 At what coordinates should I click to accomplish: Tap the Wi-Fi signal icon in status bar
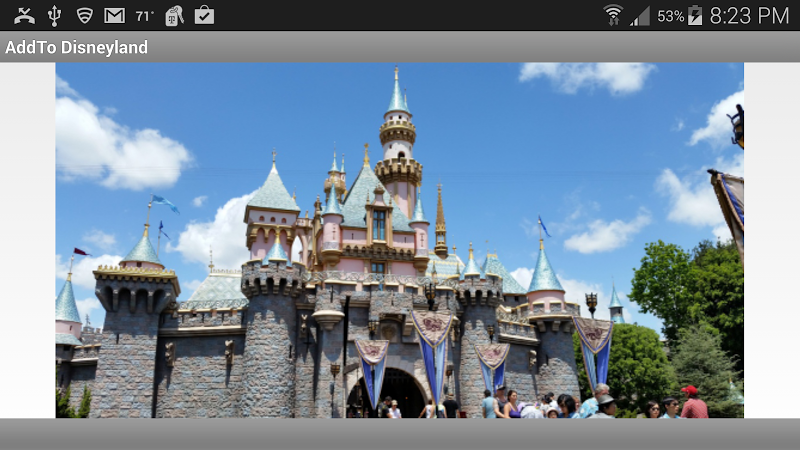(613, 15)
